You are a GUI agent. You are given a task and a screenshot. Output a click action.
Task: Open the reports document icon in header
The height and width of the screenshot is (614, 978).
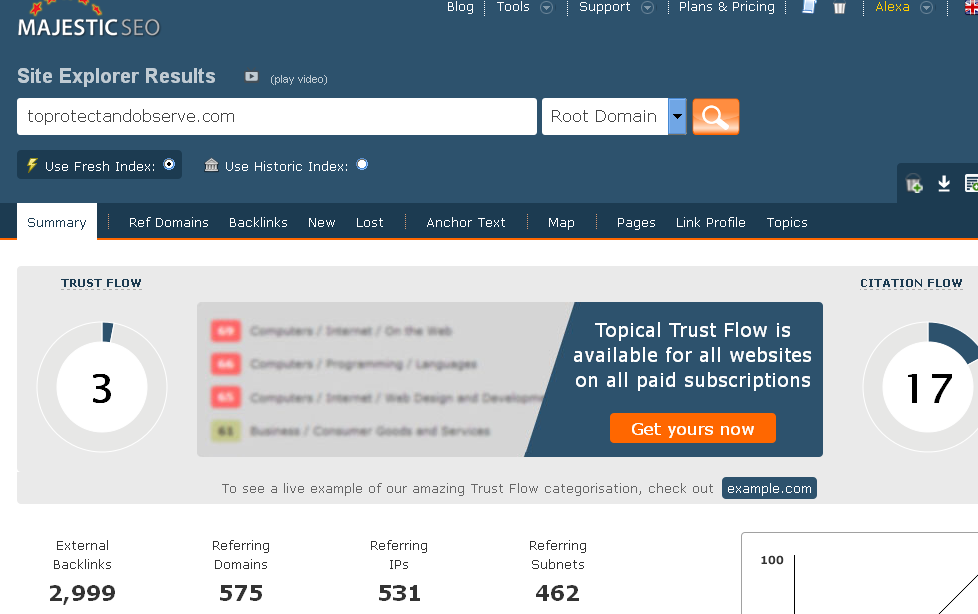click(809, 7)
